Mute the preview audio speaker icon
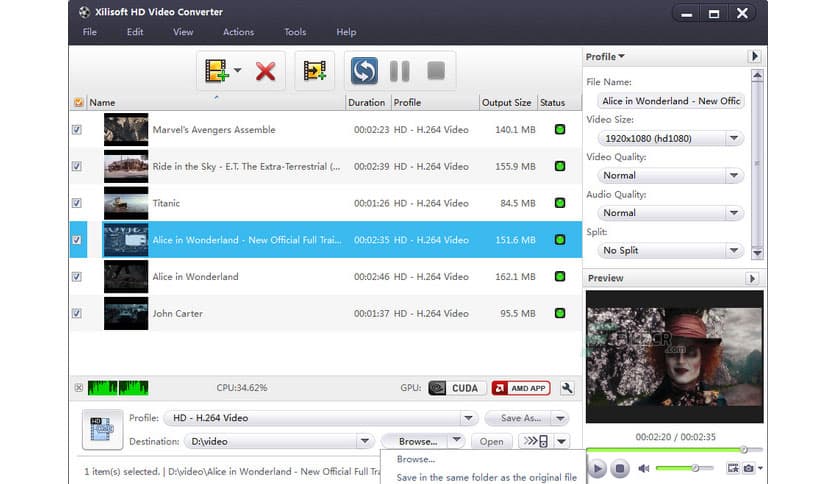836x484 pixels. point(644,469)
